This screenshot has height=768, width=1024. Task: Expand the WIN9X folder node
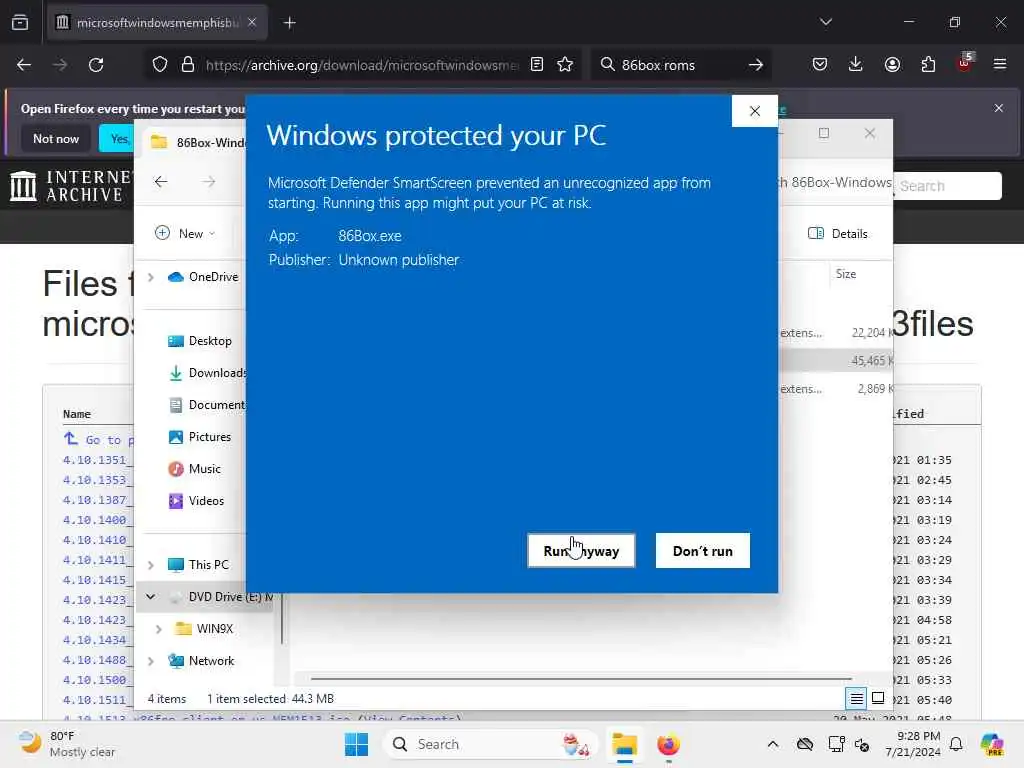[159, 629]
